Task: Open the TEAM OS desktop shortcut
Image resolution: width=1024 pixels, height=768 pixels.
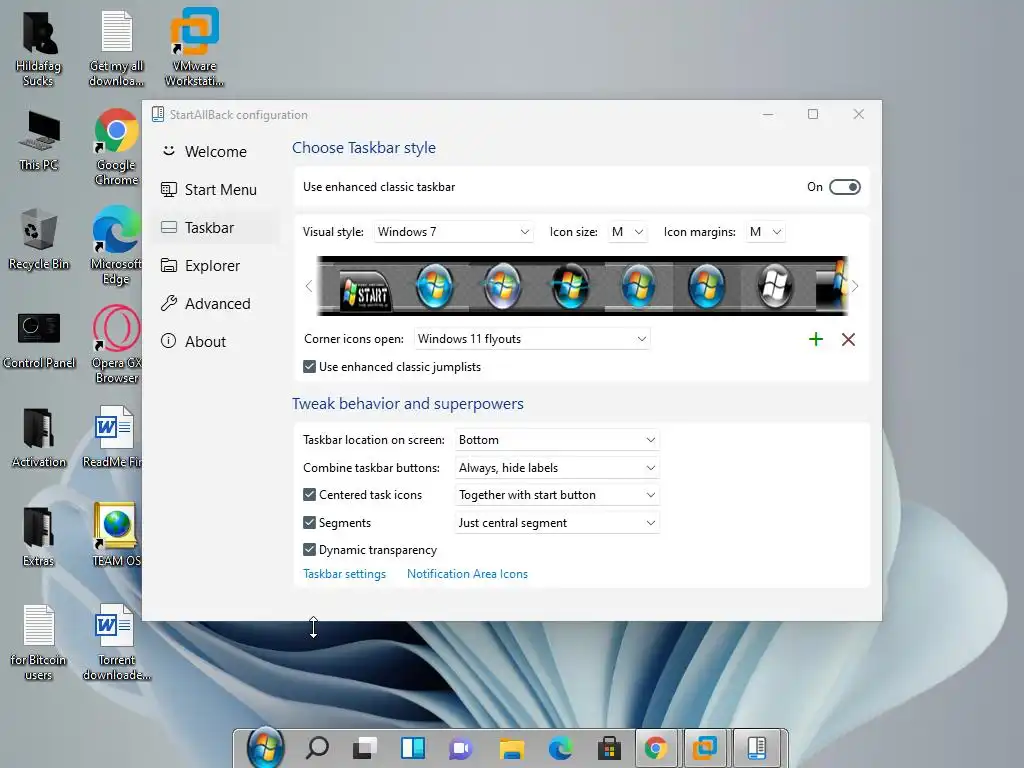Action: 116,535
